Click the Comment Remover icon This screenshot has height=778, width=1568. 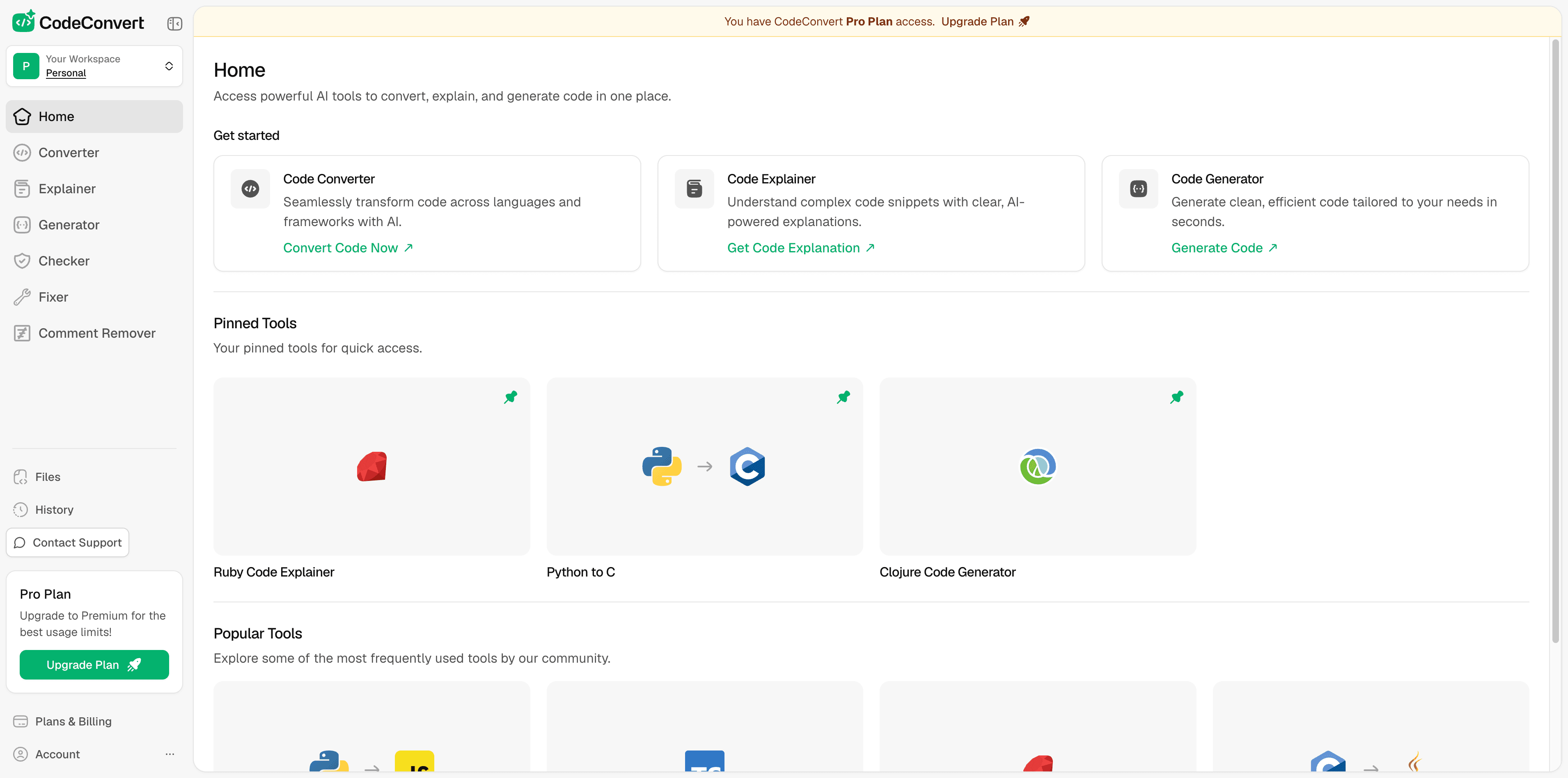click(22, 333)
